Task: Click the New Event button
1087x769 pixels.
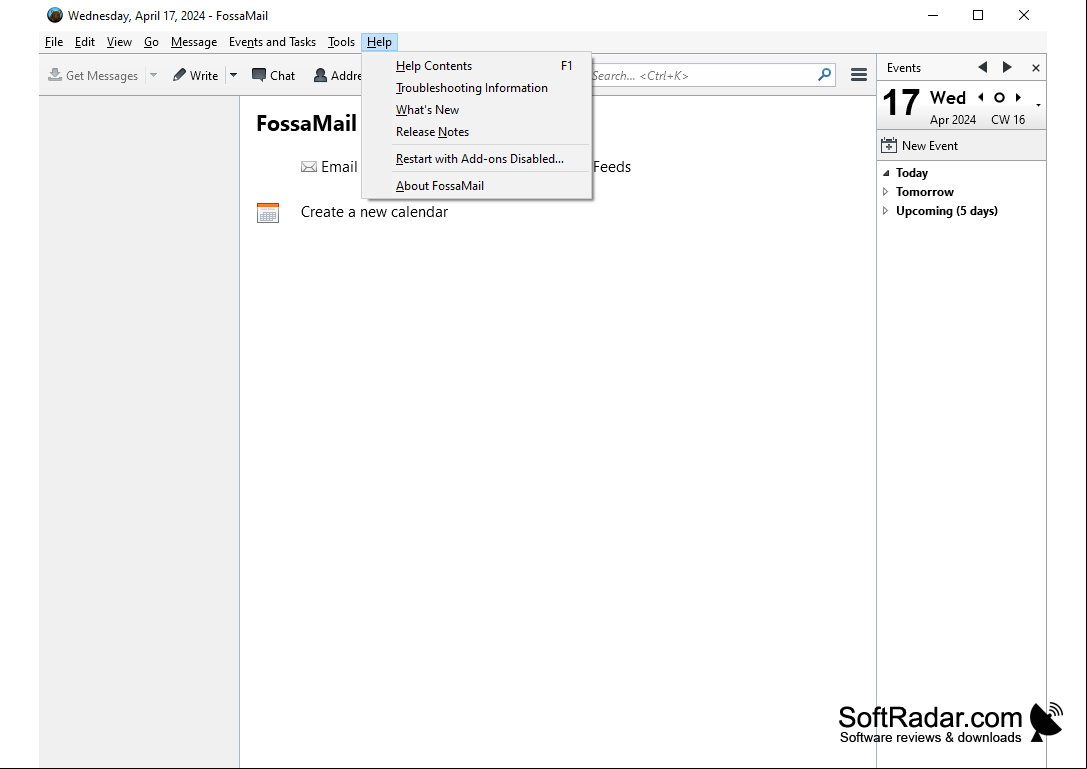Action: coord(919,146)
